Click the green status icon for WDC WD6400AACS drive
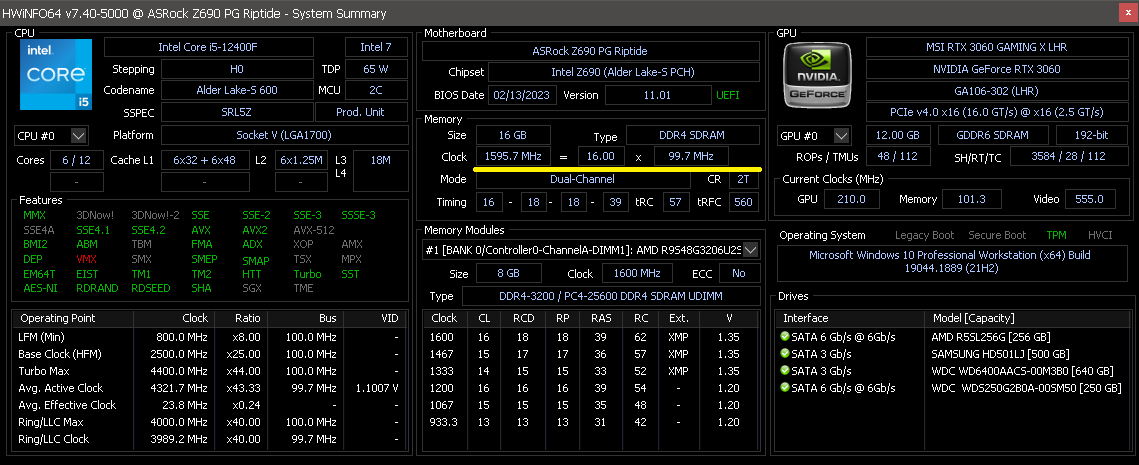Image resolution: width=1139 pixels, height=465 pixels. 785,371
